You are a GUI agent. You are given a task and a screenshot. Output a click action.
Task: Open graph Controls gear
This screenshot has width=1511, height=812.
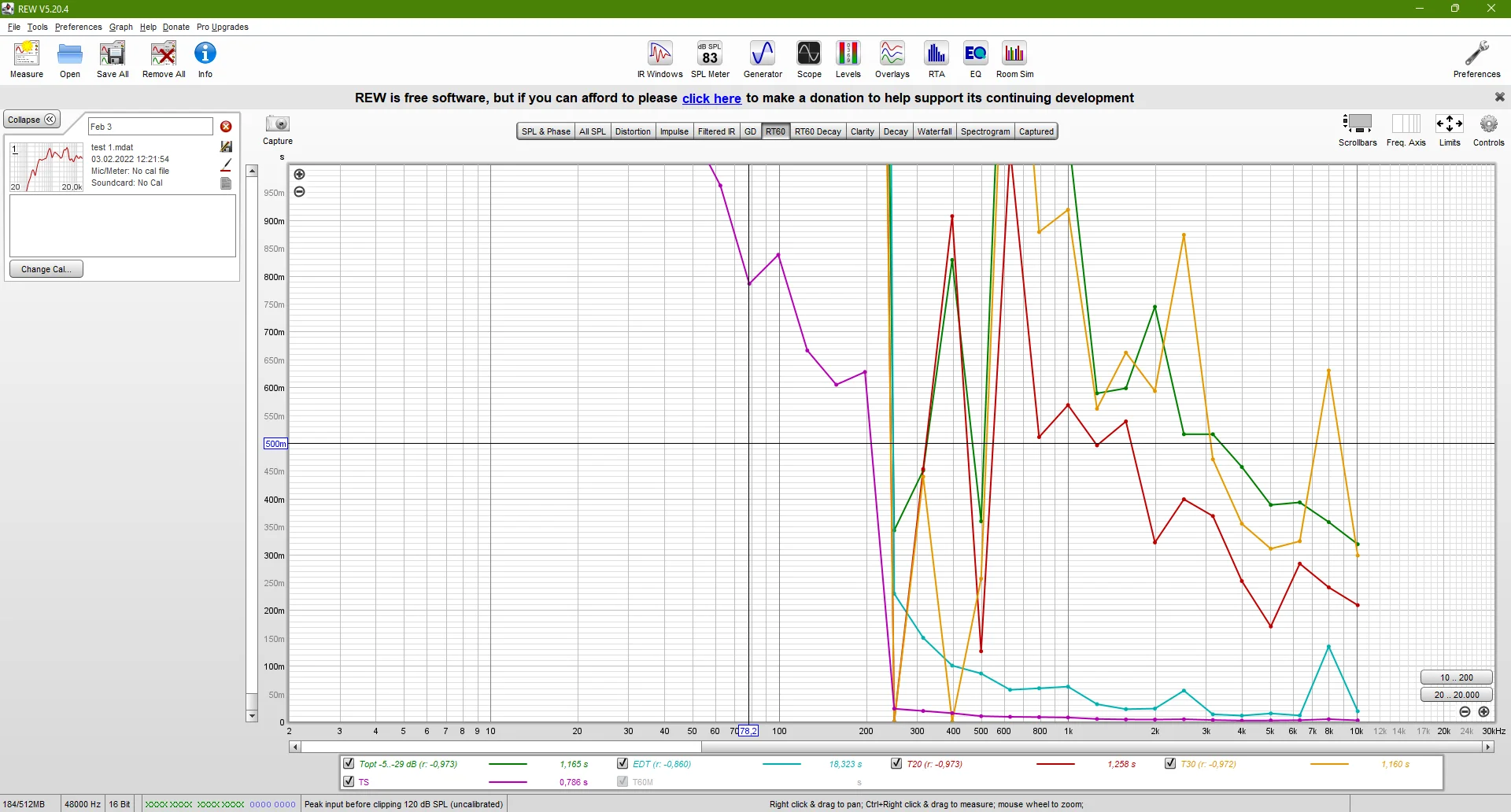pos(1489,130)
